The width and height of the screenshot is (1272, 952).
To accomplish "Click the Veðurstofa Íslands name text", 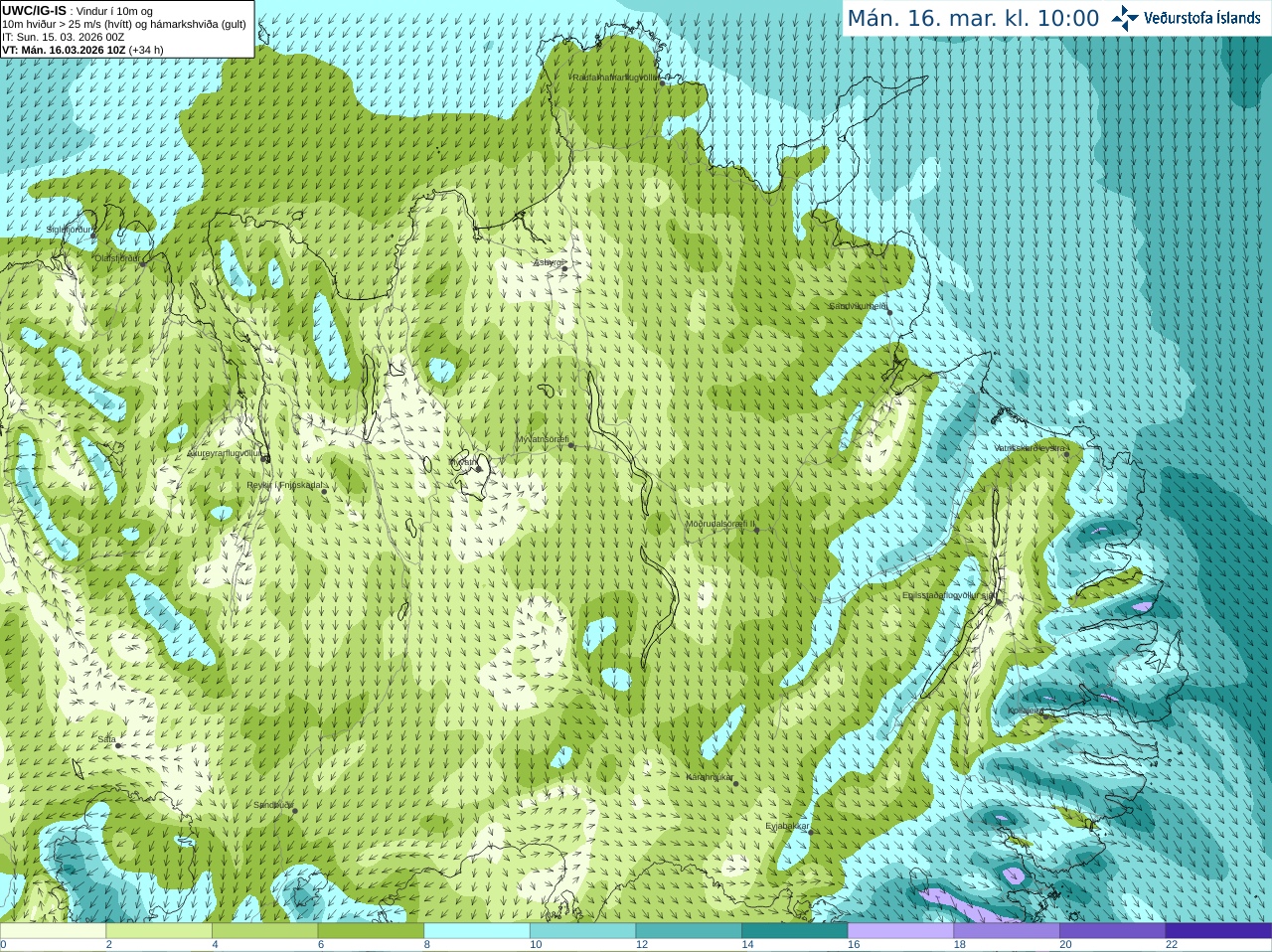I will tap(1201, 18).
